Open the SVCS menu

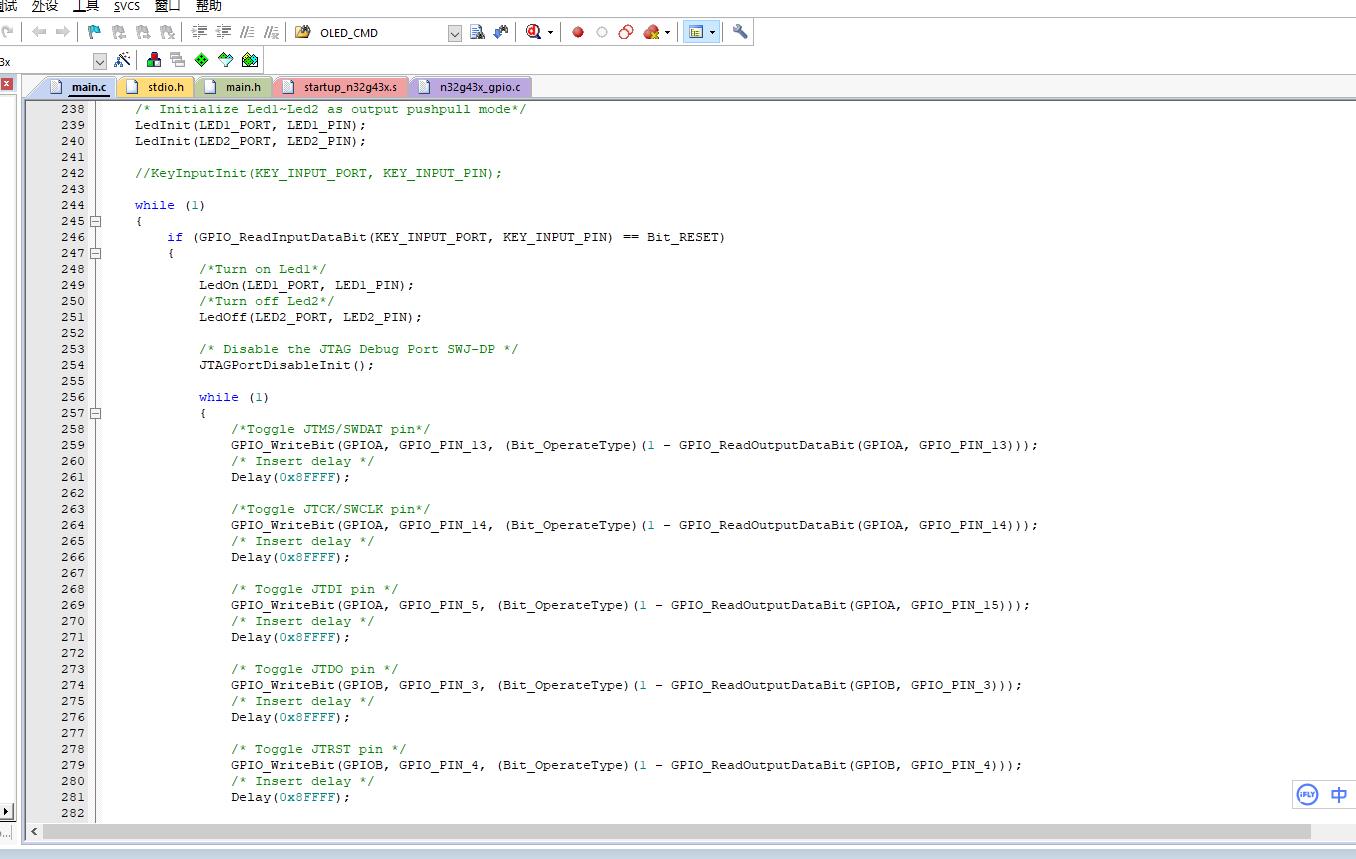click(x=127, y=6)
